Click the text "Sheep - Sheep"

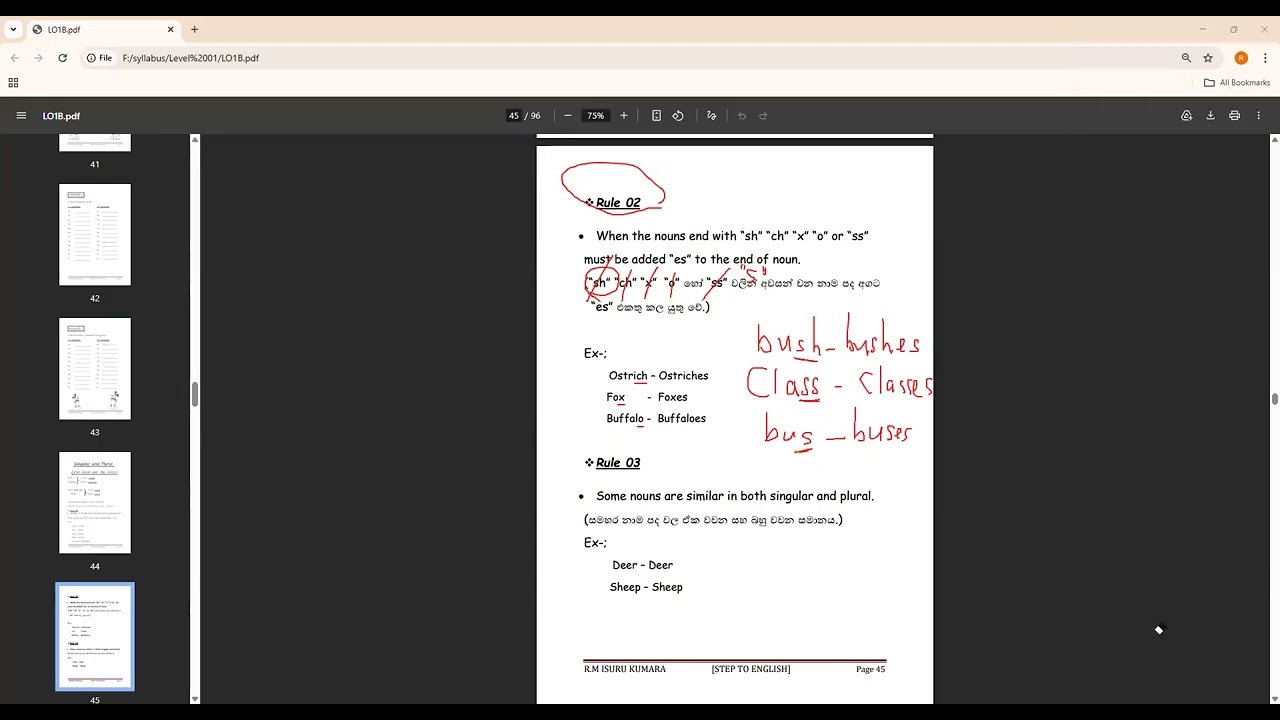point(646,587)
